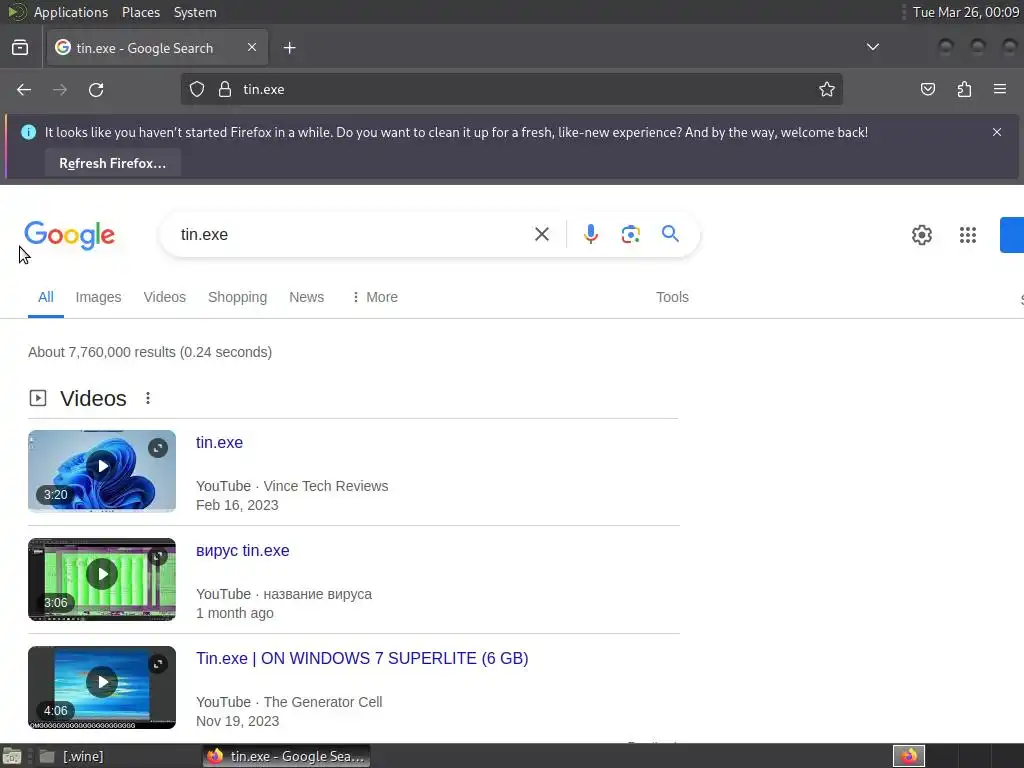Click the blue Sign in button

1012,235
